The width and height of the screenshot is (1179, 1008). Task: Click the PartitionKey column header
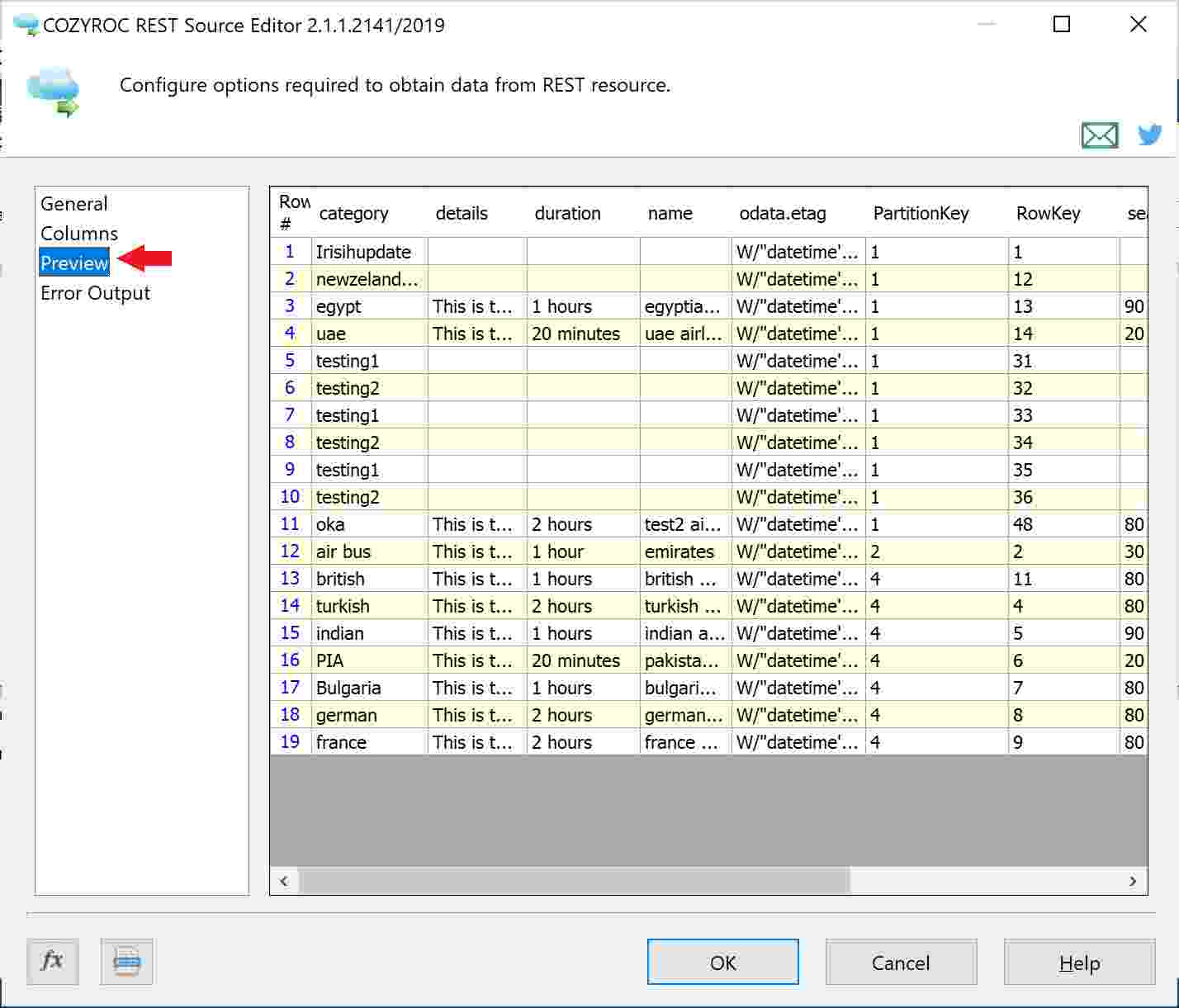(x=937, y=213)
